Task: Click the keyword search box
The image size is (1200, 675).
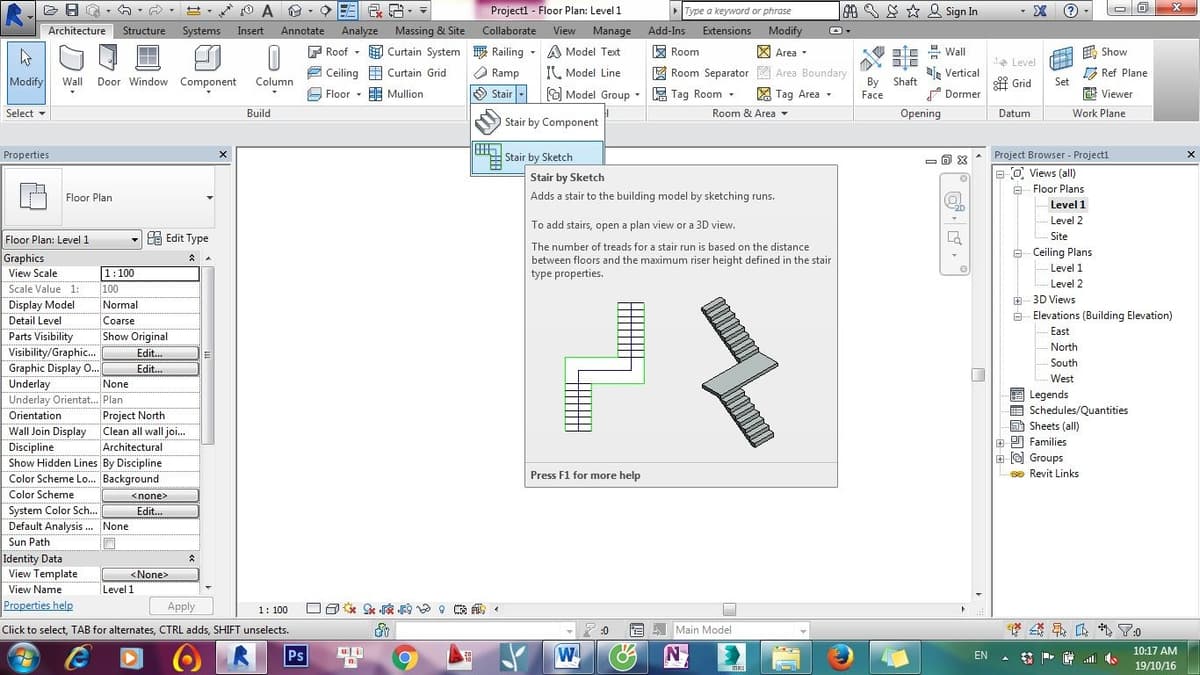Action: point(760,11)
